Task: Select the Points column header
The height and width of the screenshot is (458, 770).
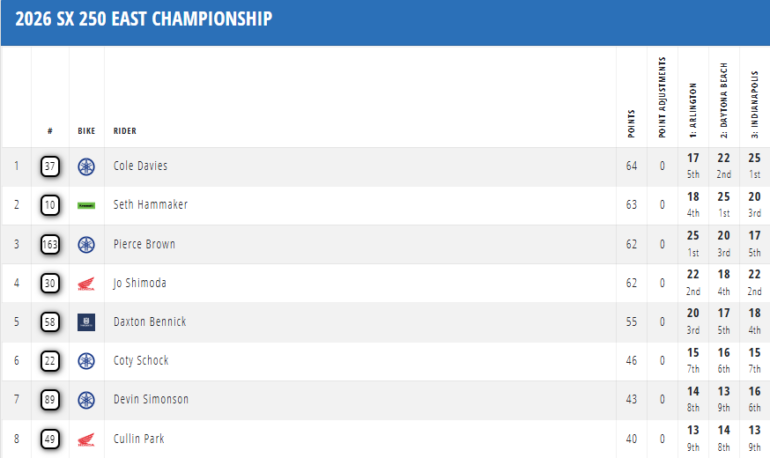Action: click(x=631, y=122)
